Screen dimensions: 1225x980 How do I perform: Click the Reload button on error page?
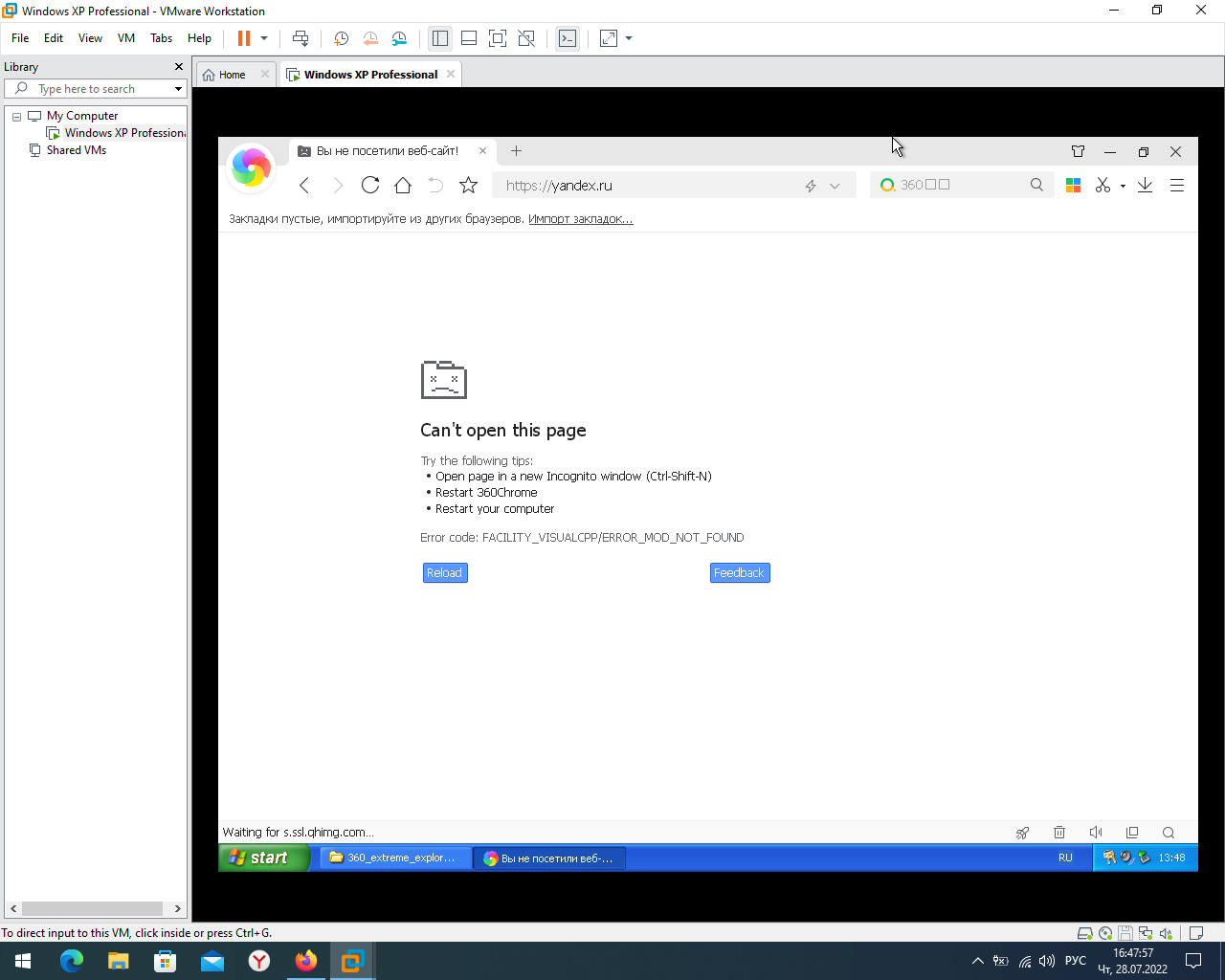point(444,572)
